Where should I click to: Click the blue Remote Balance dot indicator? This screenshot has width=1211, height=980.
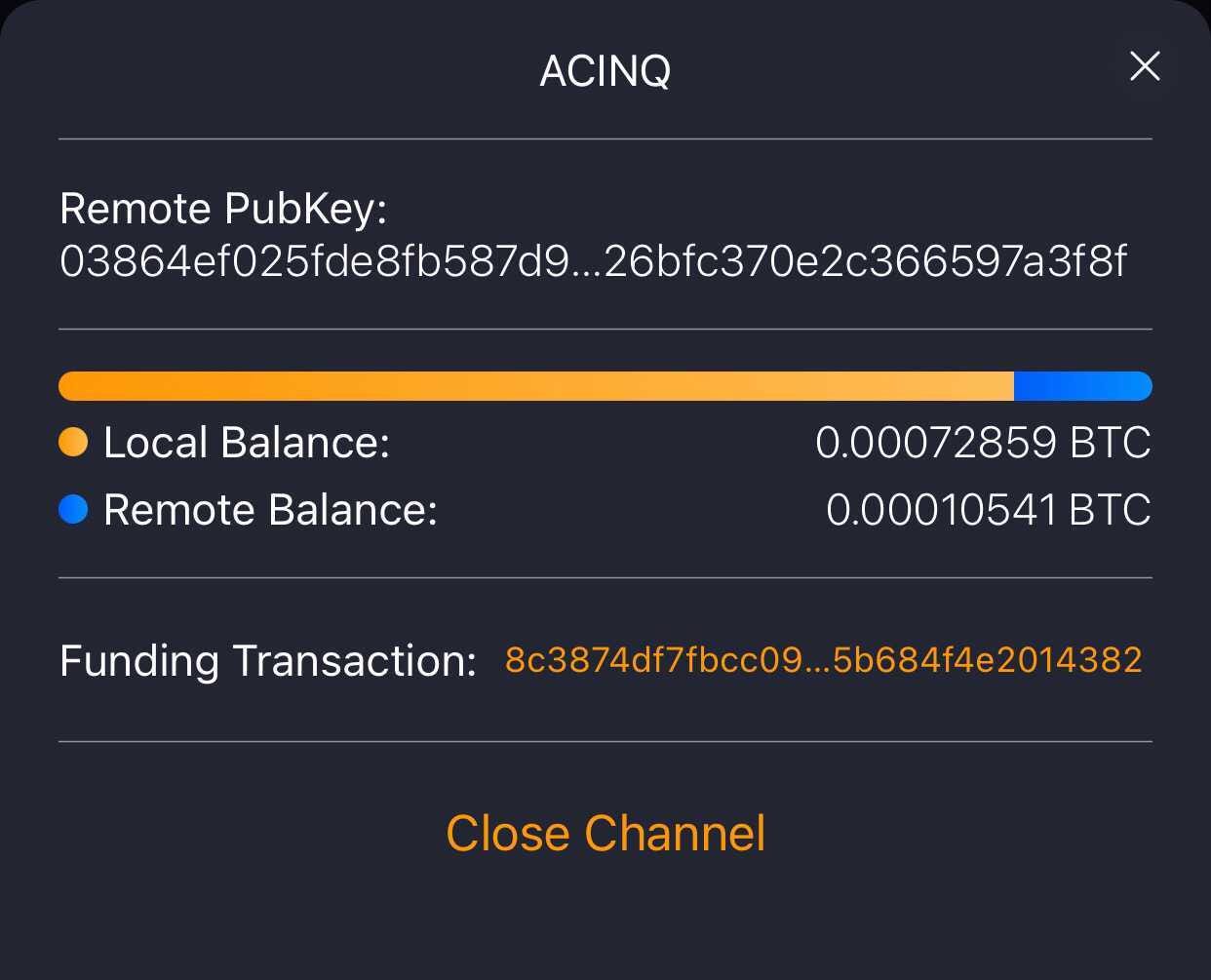[x=72, y=508]
